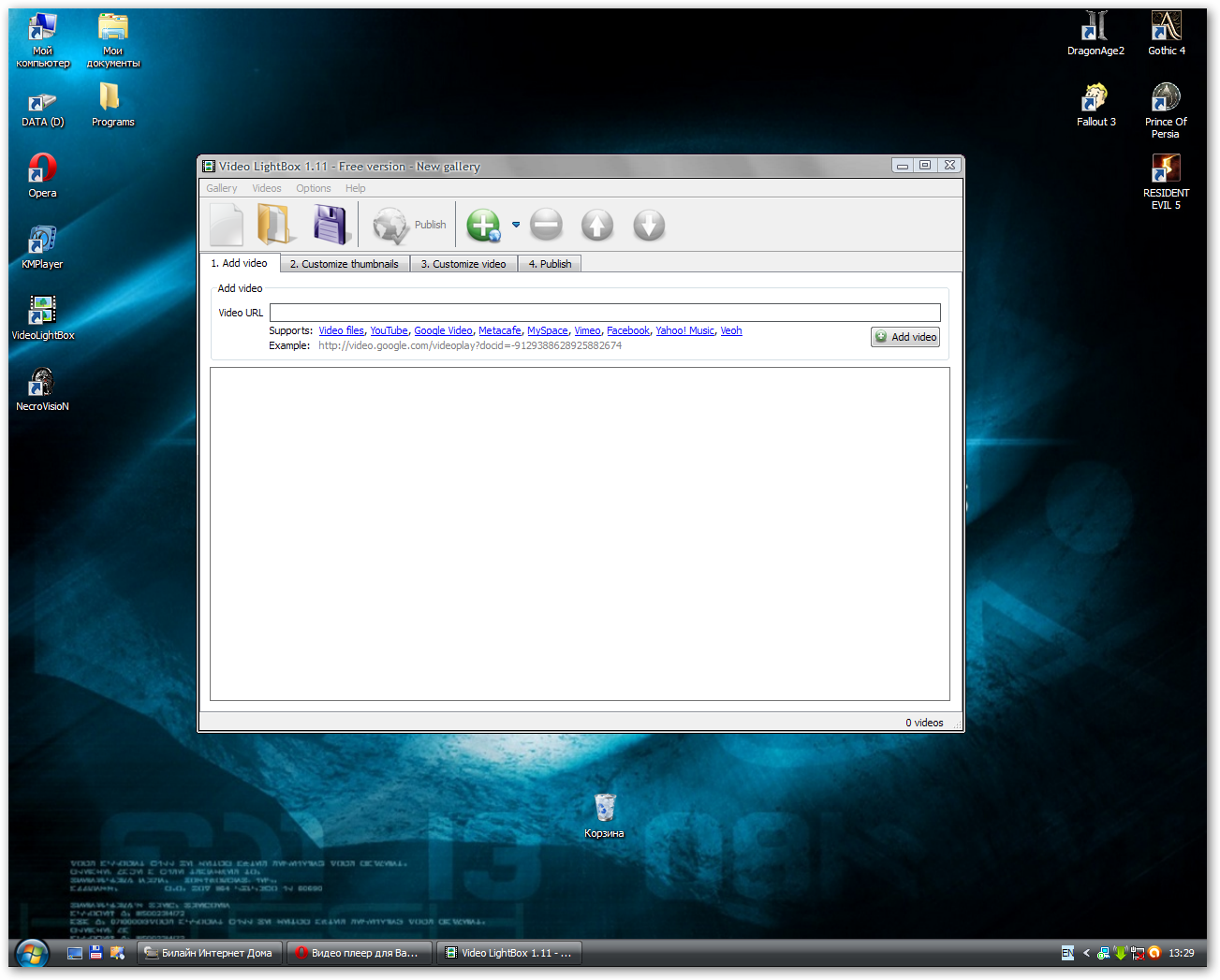Screen dimensions: 1220x980
Task: Open the Gallery menu
Action: point(222,188)
